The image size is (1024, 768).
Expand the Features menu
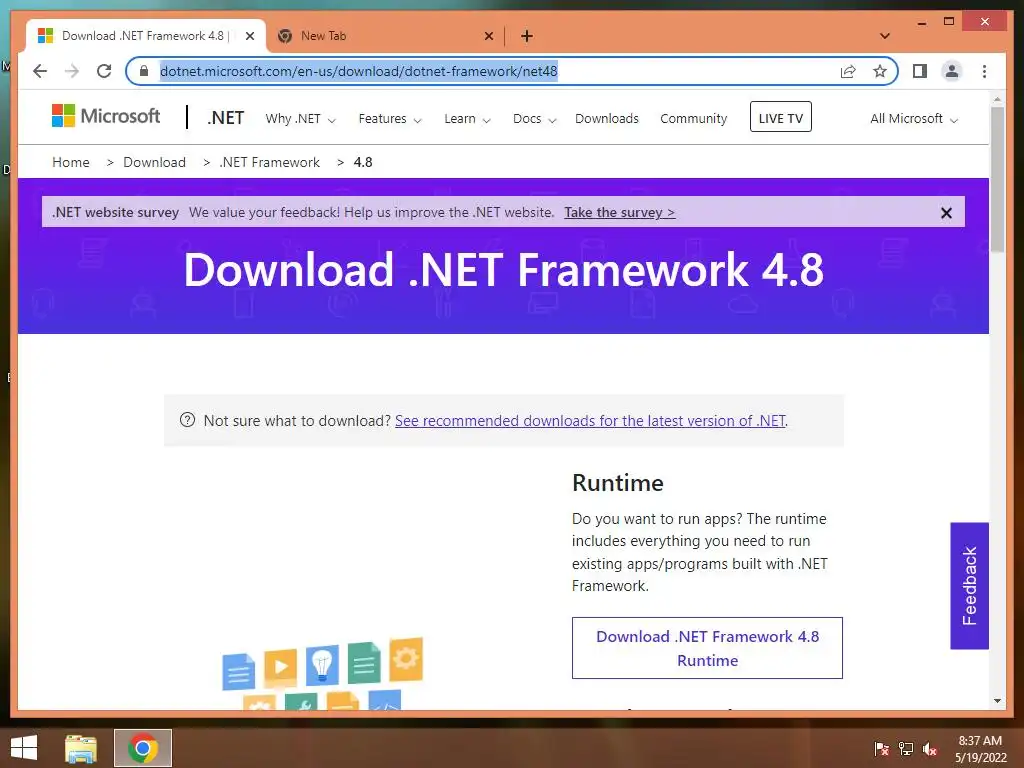pos(389,119)
